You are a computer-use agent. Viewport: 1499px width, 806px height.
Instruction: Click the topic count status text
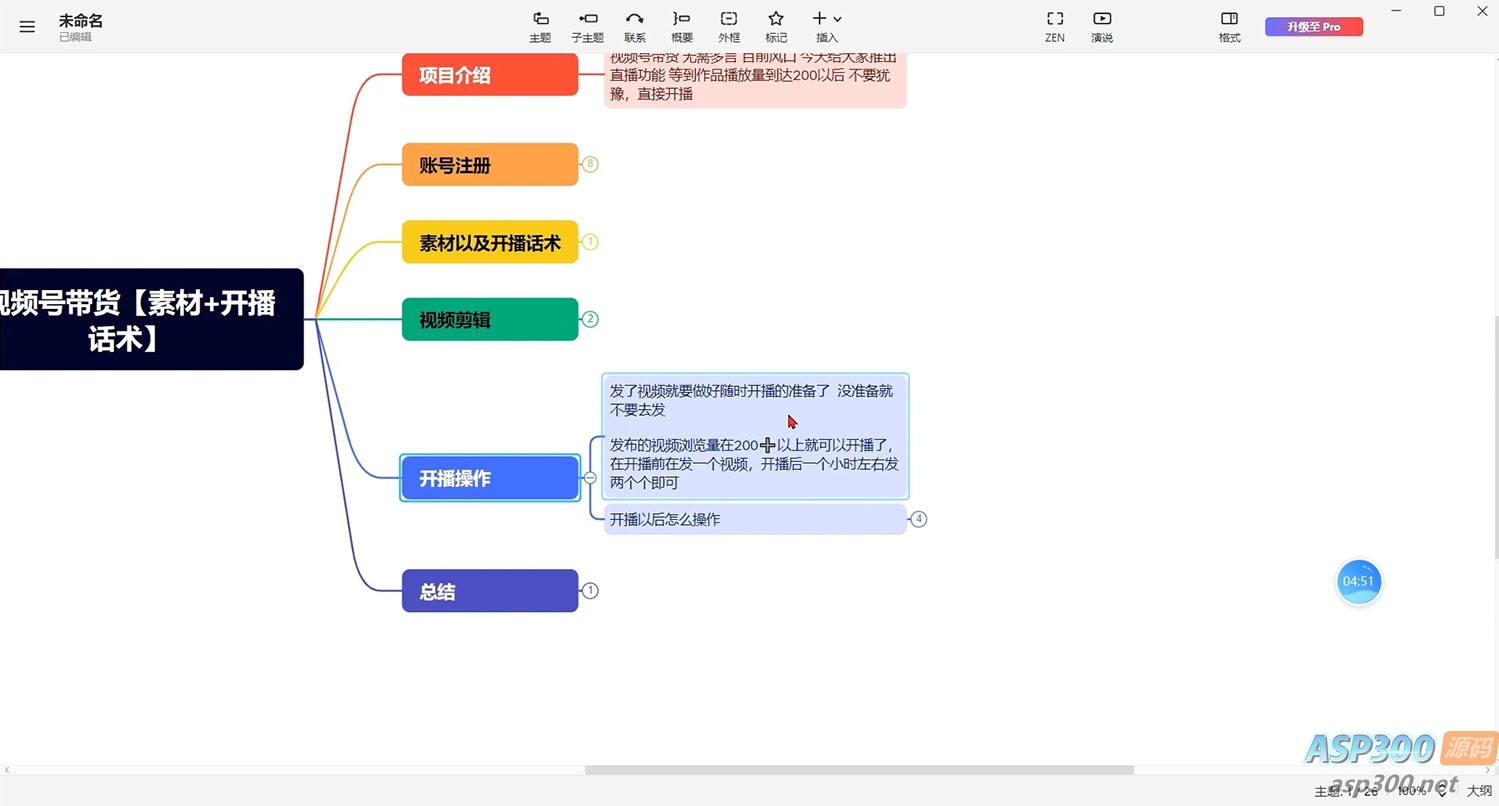tap(1346, 791)
